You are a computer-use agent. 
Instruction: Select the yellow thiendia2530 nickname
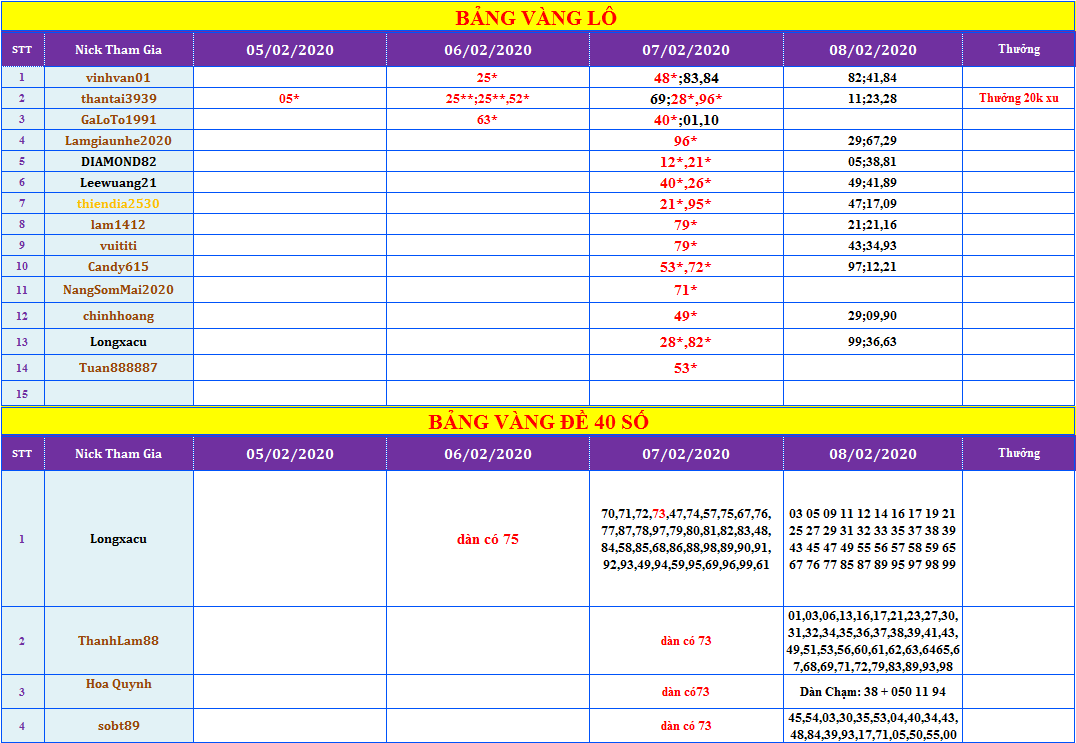[118, 203]
